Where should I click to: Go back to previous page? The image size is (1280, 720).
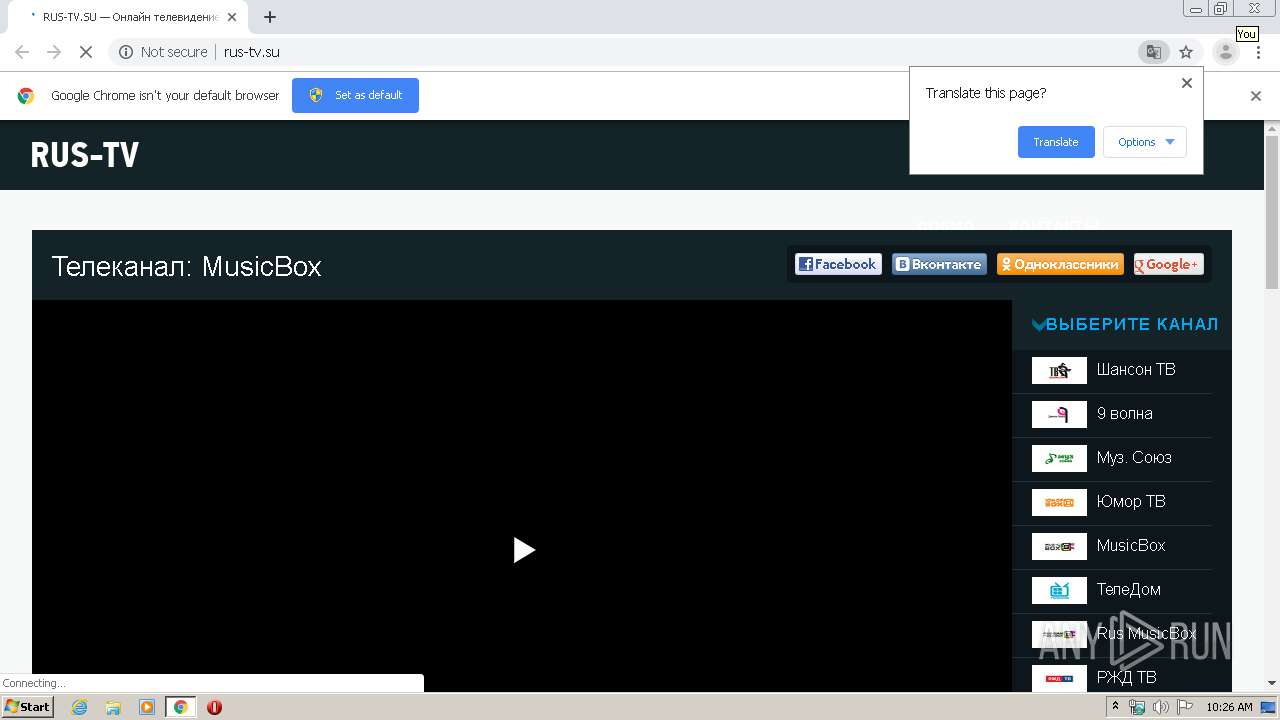(x=22, y=52)
